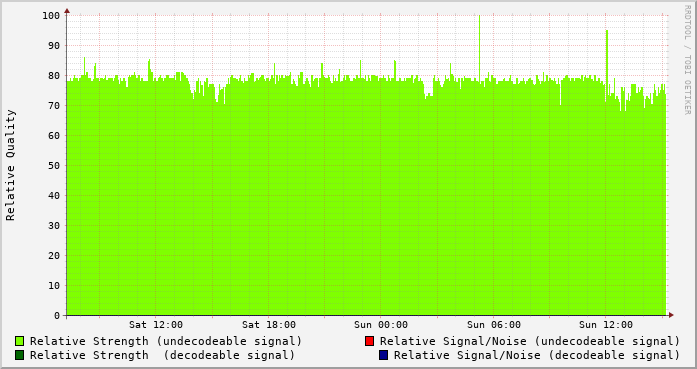The width and height of the screenshot is (697, 369).
Task: Click the 0 label at the axis origin
Action: pos(57,316)
